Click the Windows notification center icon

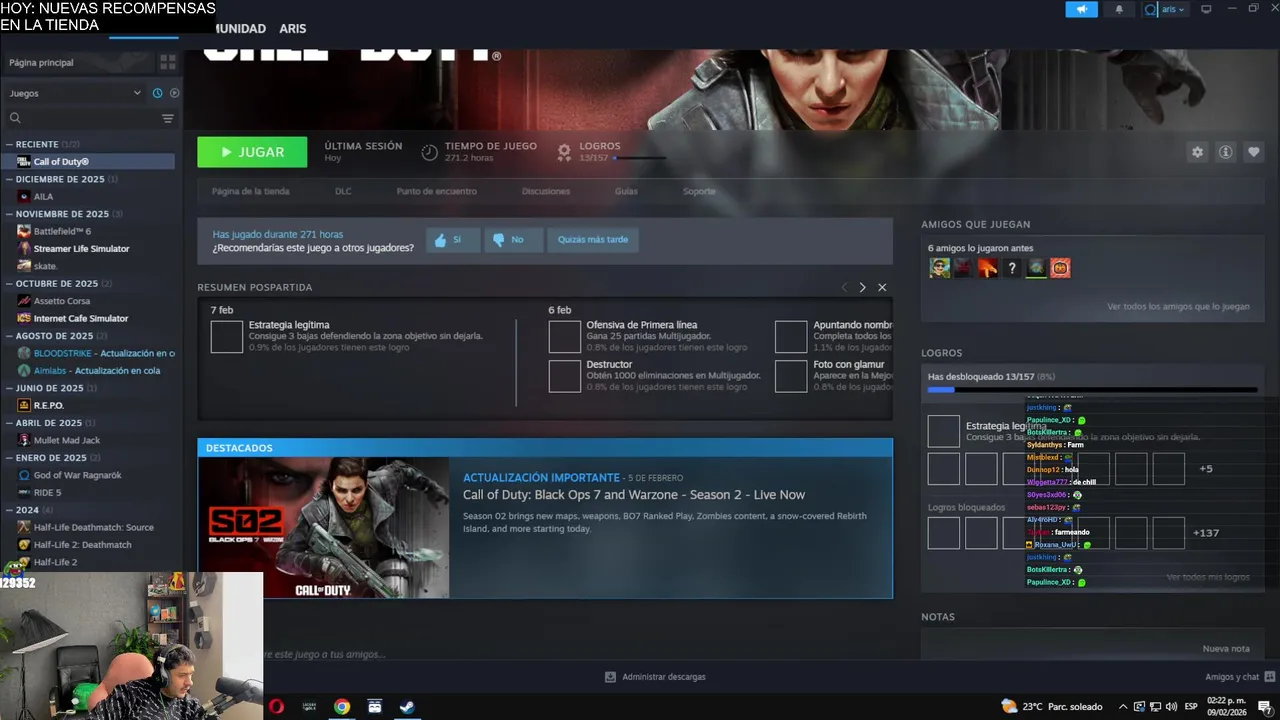tap(1264, 706)
